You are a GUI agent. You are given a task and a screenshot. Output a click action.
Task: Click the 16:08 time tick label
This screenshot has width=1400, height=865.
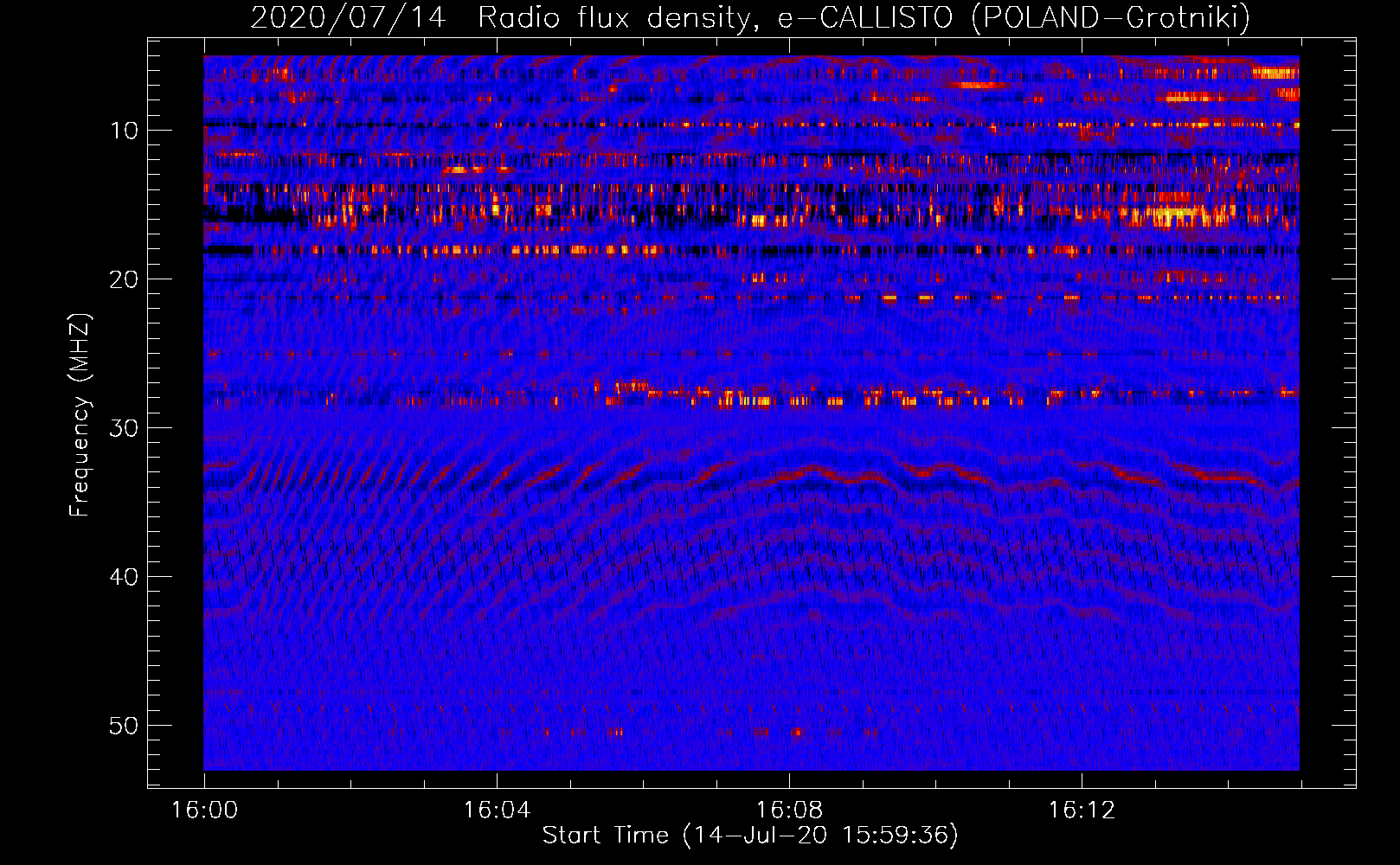click(789, 811)
